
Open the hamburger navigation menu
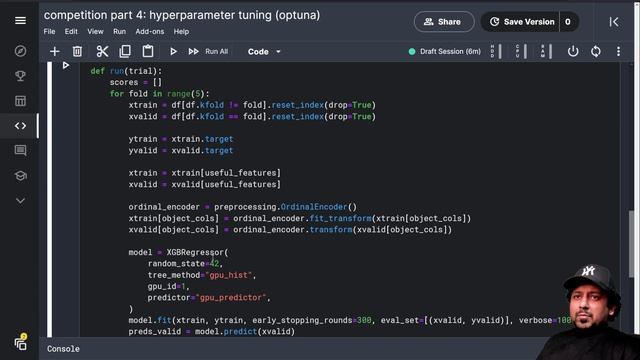(x=20, y=20)
